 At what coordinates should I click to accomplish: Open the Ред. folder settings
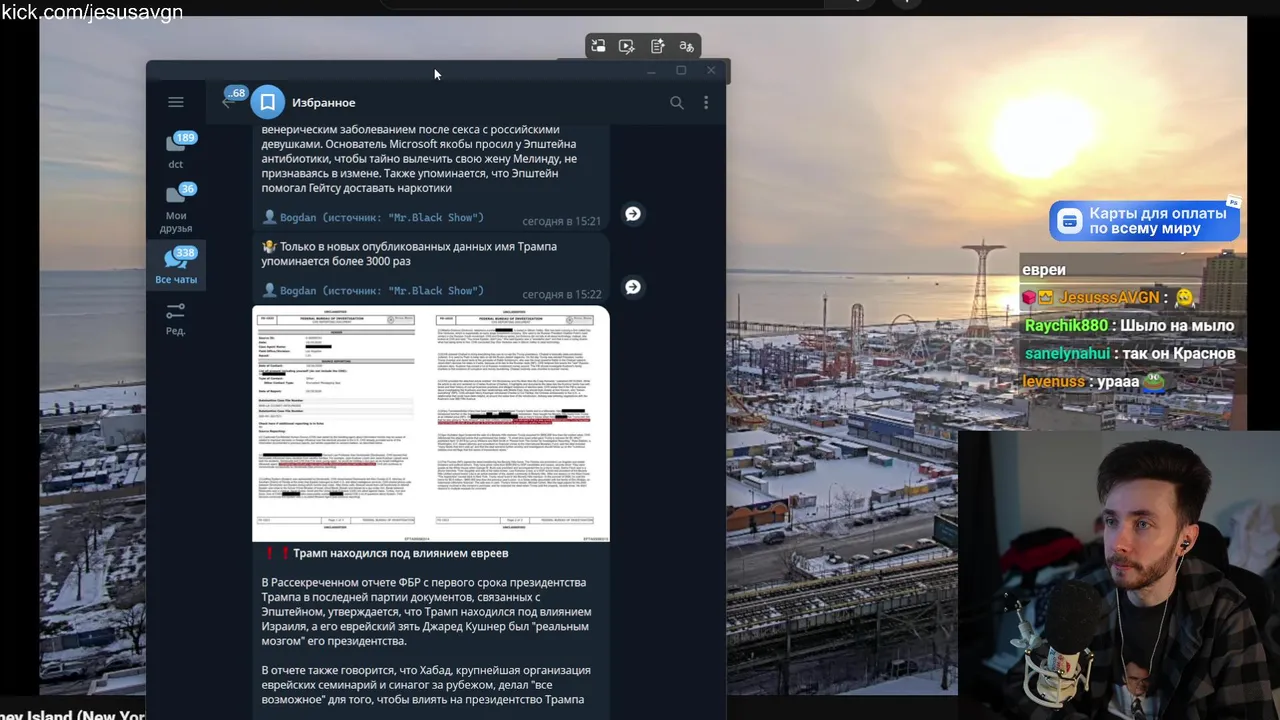pos(176,319)
